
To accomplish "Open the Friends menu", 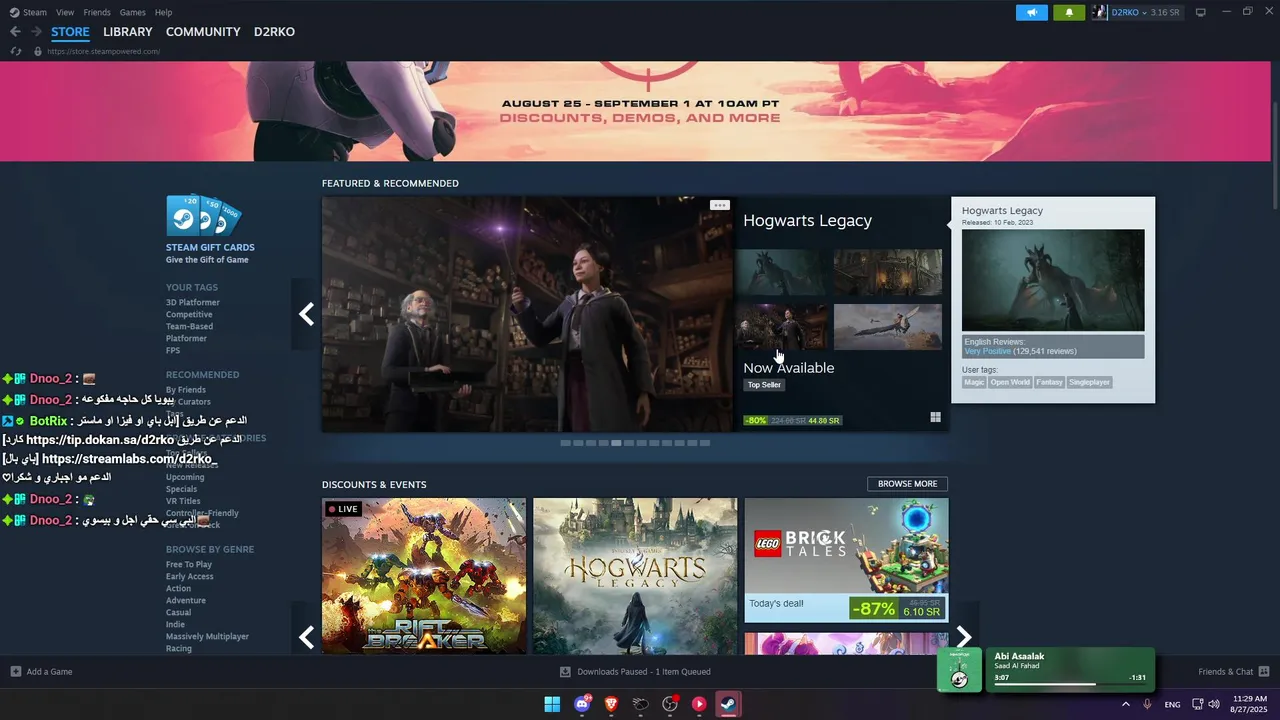I will point(97,12).
